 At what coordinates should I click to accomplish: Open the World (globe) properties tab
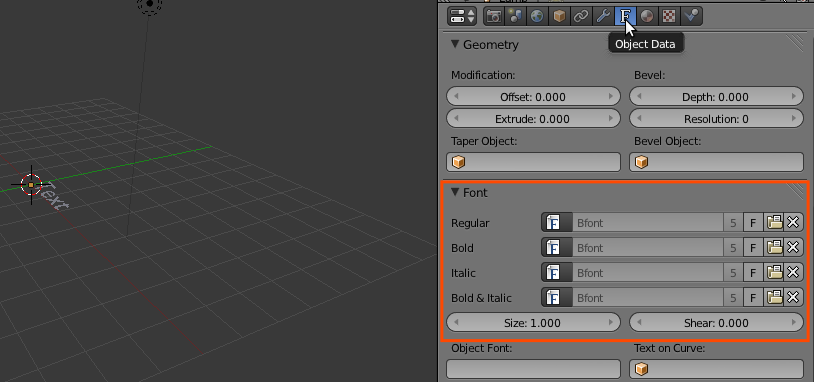(537, 16)
